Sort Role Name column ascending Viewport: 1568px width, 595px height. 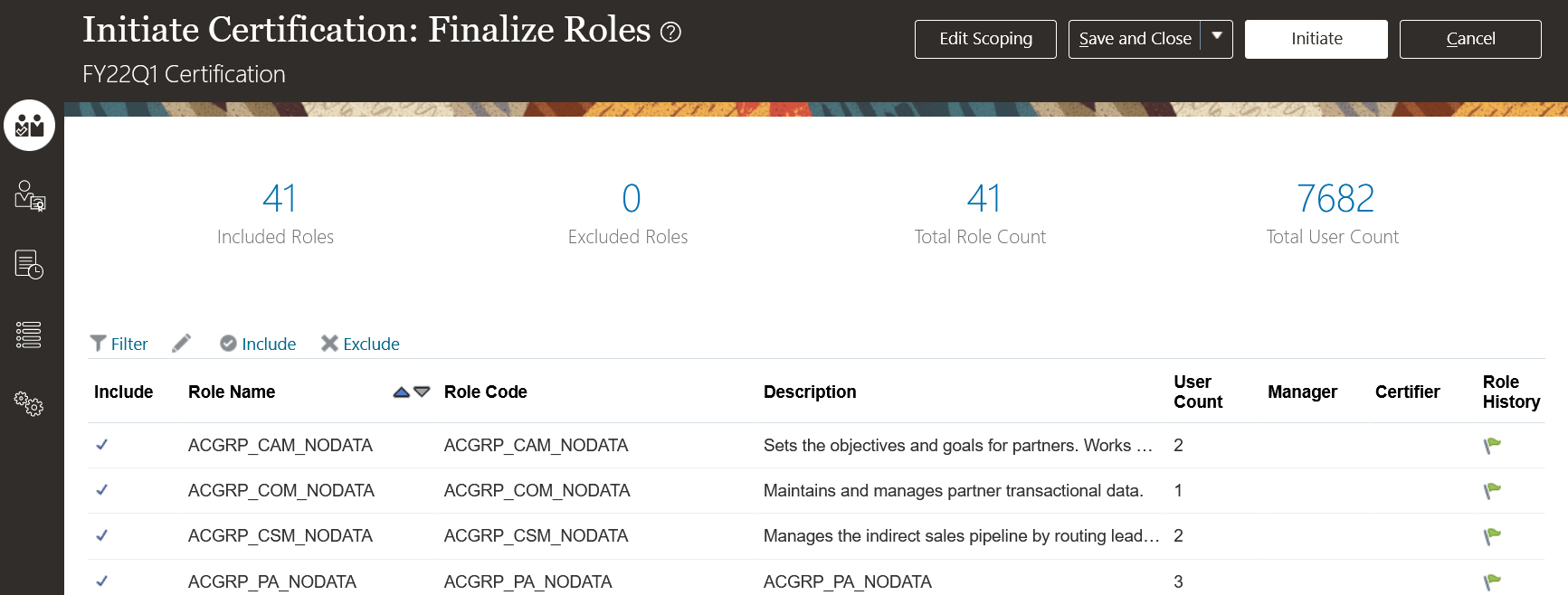402,392
